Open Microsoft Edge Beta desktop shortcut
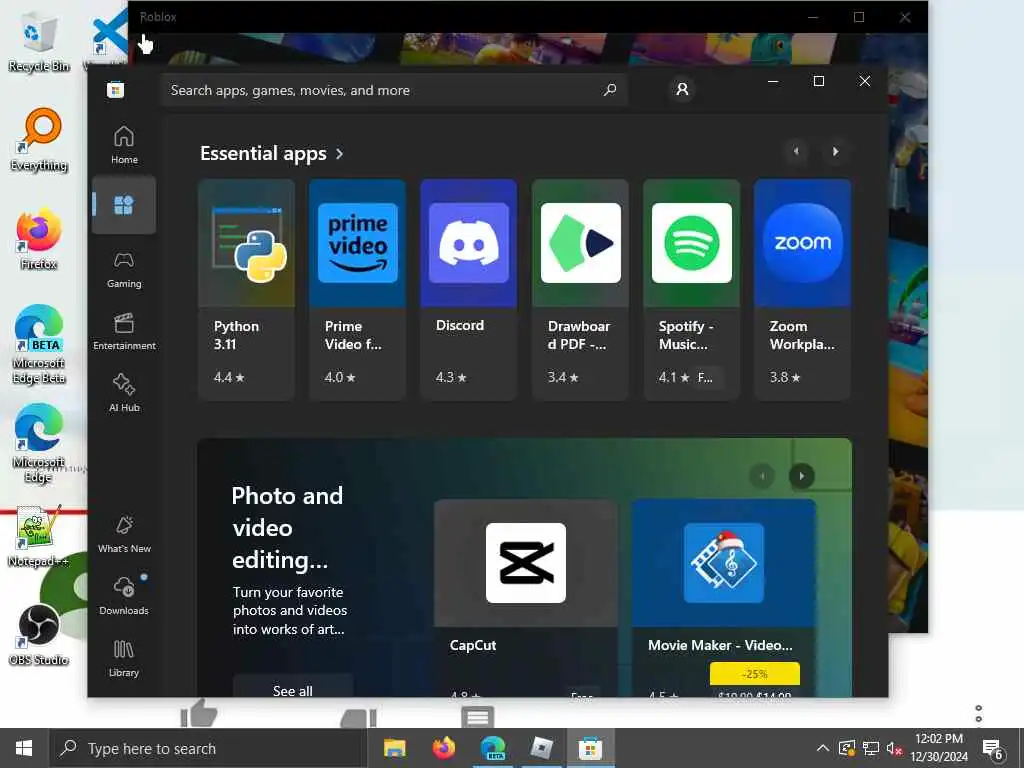The width and height of the screenshot is (1024, 768). click(x=39, y=345)
